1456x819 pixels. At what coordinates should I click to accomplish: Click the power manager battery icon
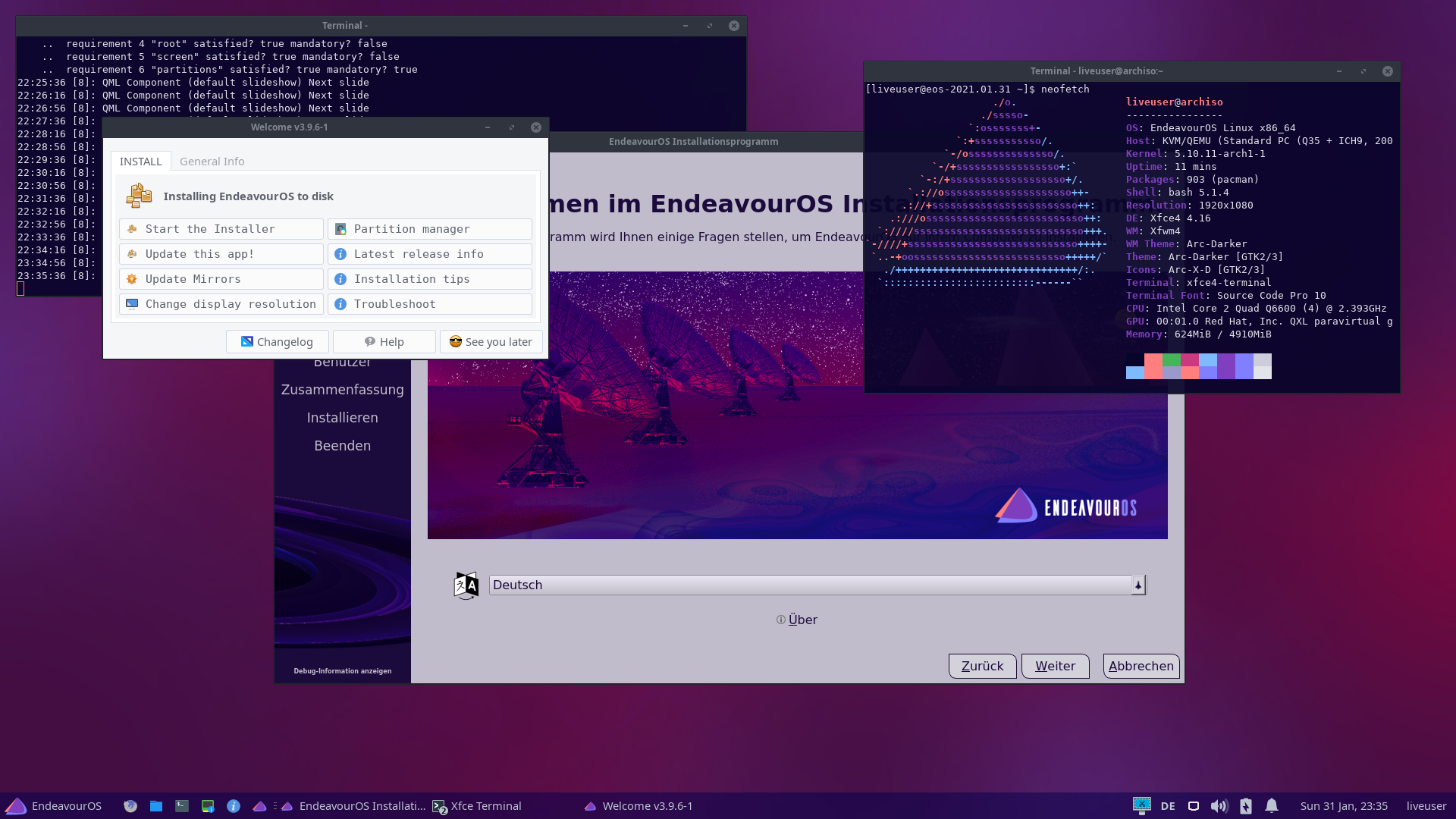click(1245, 806)
